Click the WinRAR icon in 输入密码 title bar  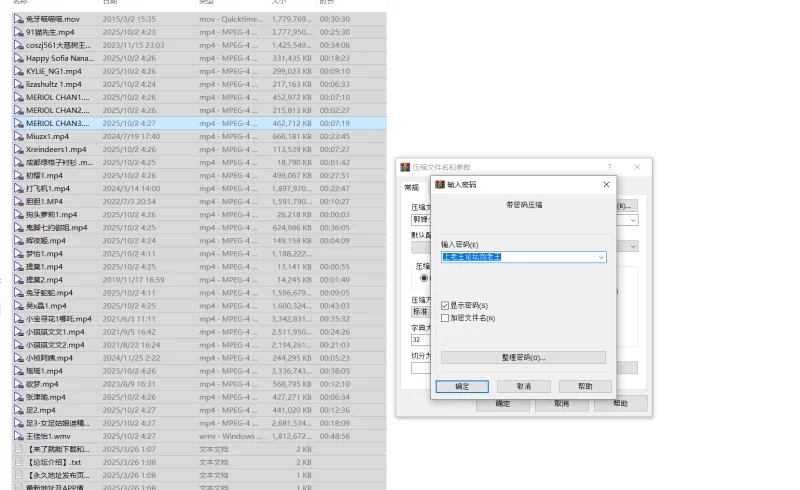(439, 185)
